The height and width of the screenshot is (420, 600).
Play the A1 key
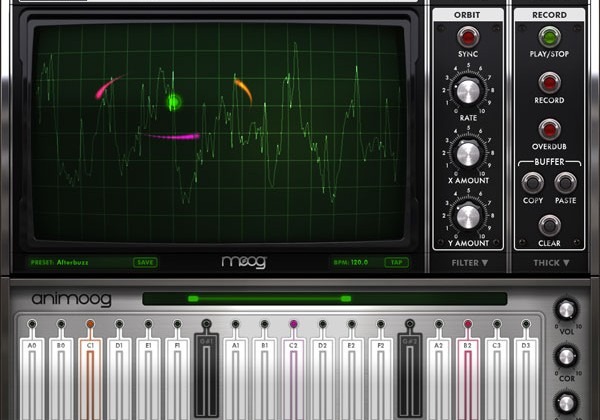236,379
